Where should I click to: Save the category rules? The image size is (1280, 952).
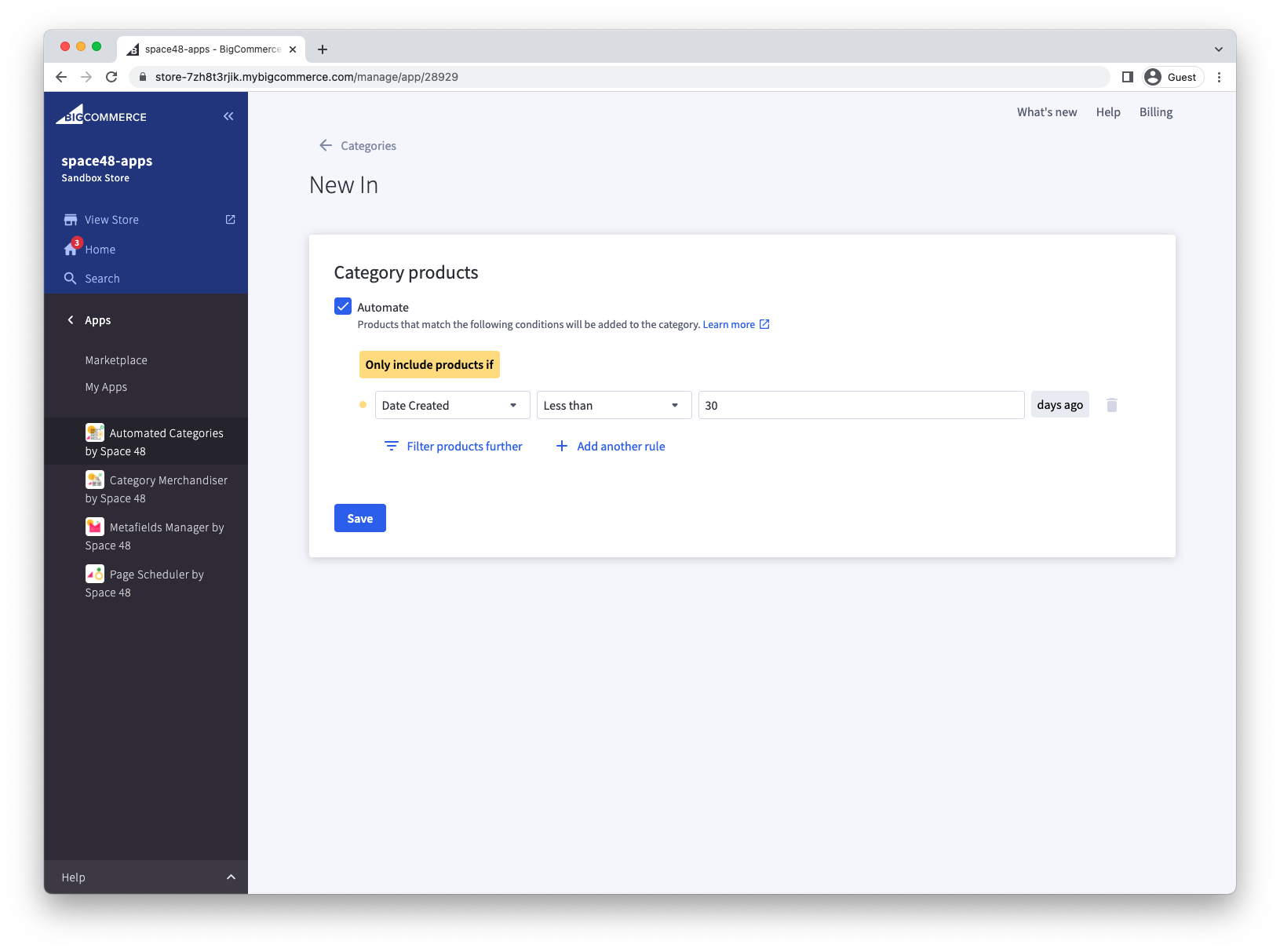point(360,518)
